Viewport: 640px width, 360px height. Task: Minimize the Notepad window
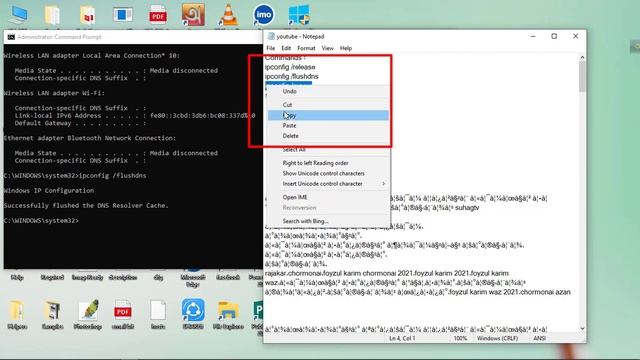coord(533,36)
